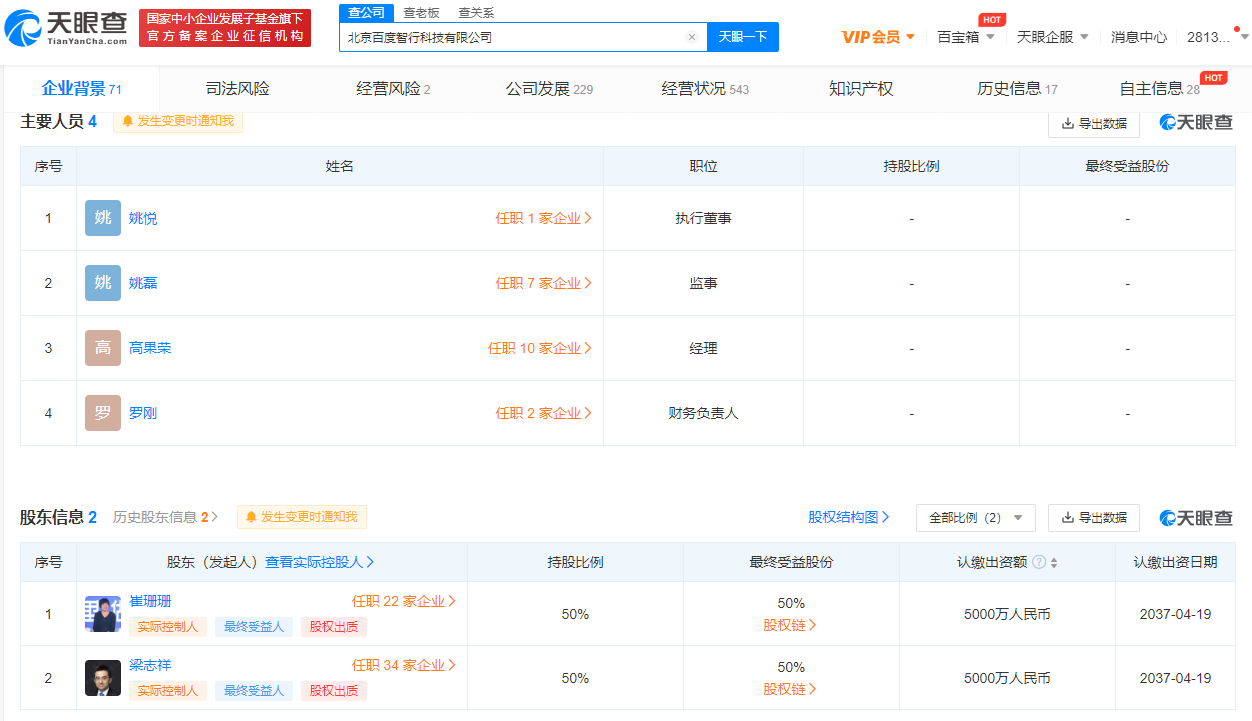Screen dimensions: 1252x721
Task: Open 姚悦's profile name link
Action: [x=143, y=218]
